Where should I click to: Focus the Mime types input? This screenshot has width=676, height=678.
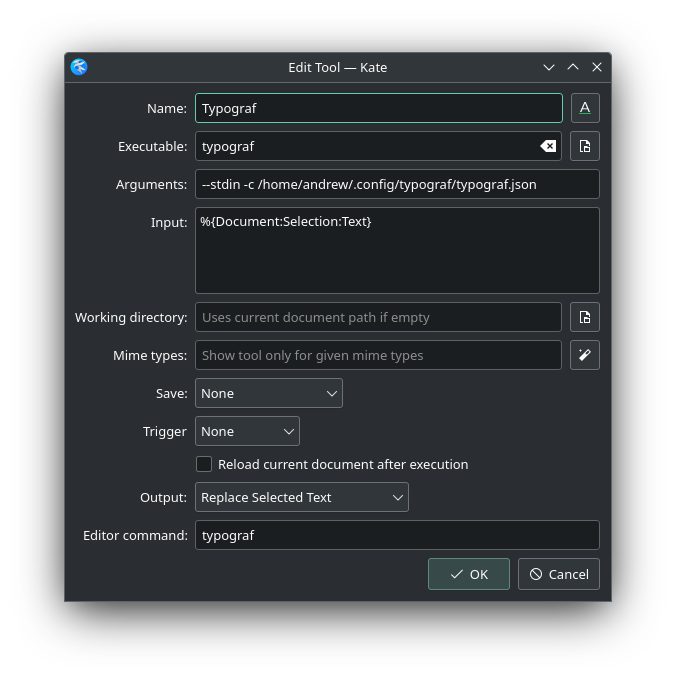[x=378, y=355]
